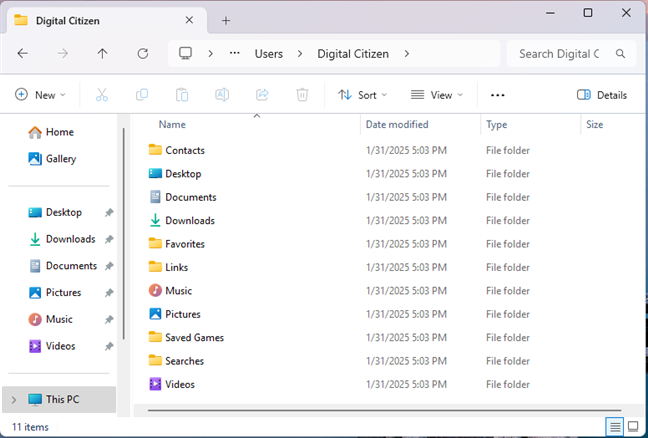This screenshot has height=438, width=648.
Task: Click chevron after This PC icon in address bar
Action: coord(210,54)
